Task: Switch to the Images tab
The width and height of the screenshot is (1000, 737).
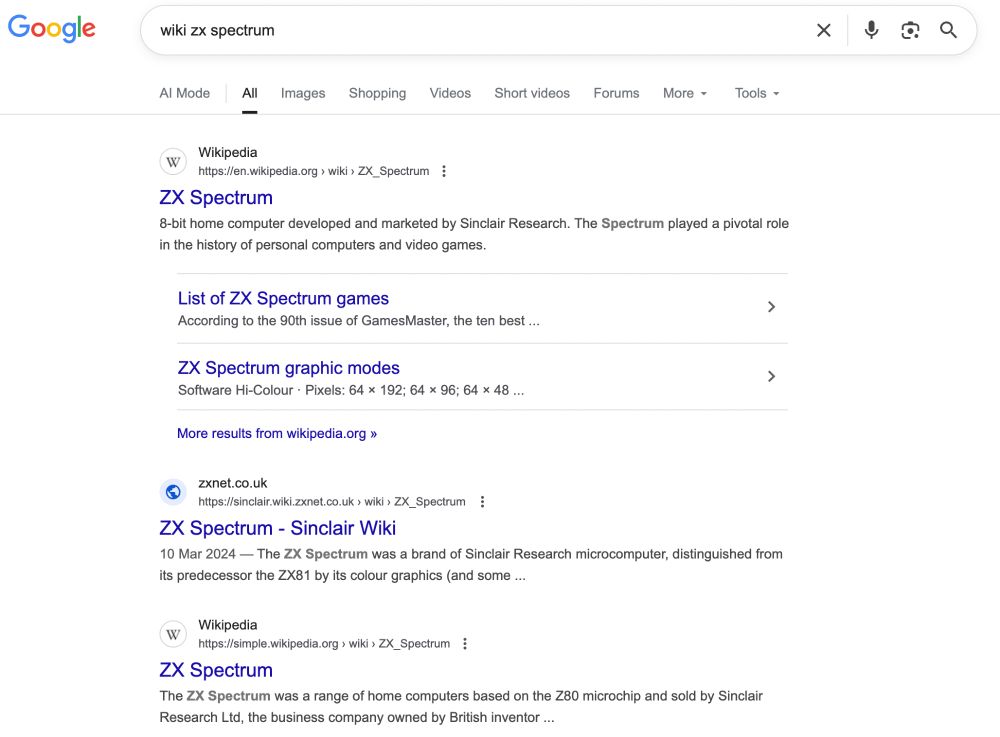Action: pos(302,93)
